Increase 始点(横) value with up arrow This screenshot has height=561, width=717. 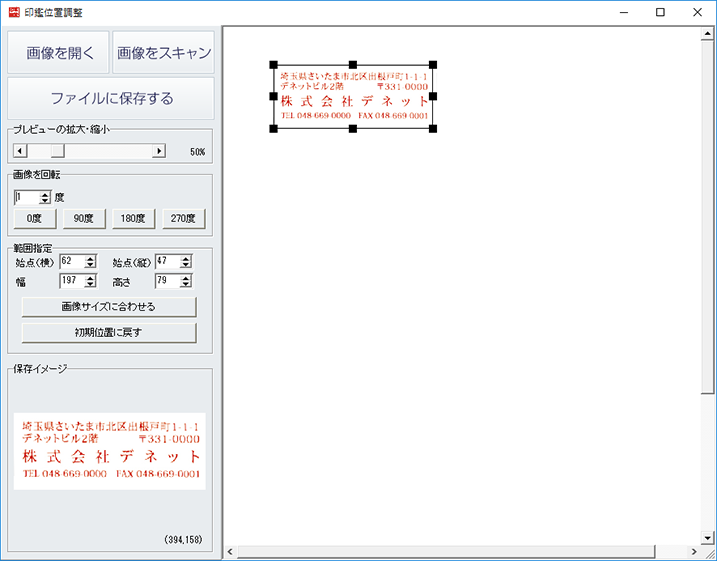[x=91, y=259]
